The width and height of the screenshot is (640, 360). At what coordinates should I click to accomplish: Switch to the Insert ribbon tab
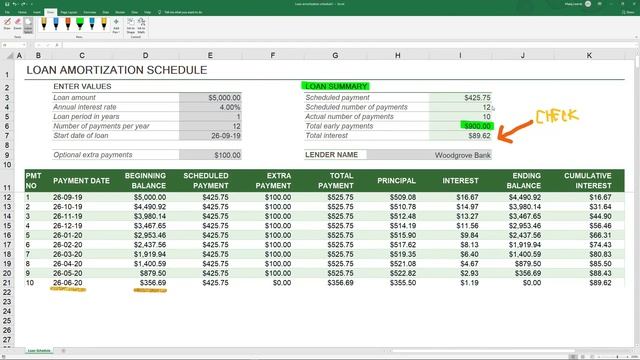pos(37,12)
